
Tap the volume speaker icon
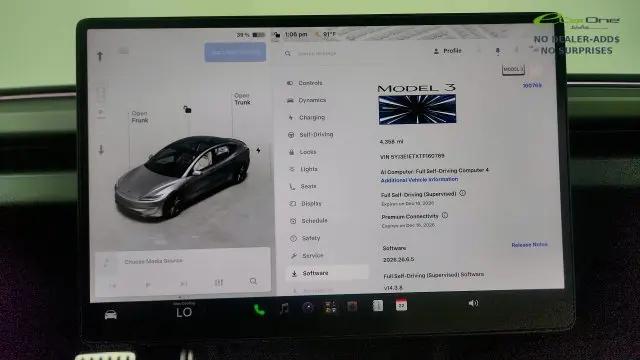(x=473, y=303)
